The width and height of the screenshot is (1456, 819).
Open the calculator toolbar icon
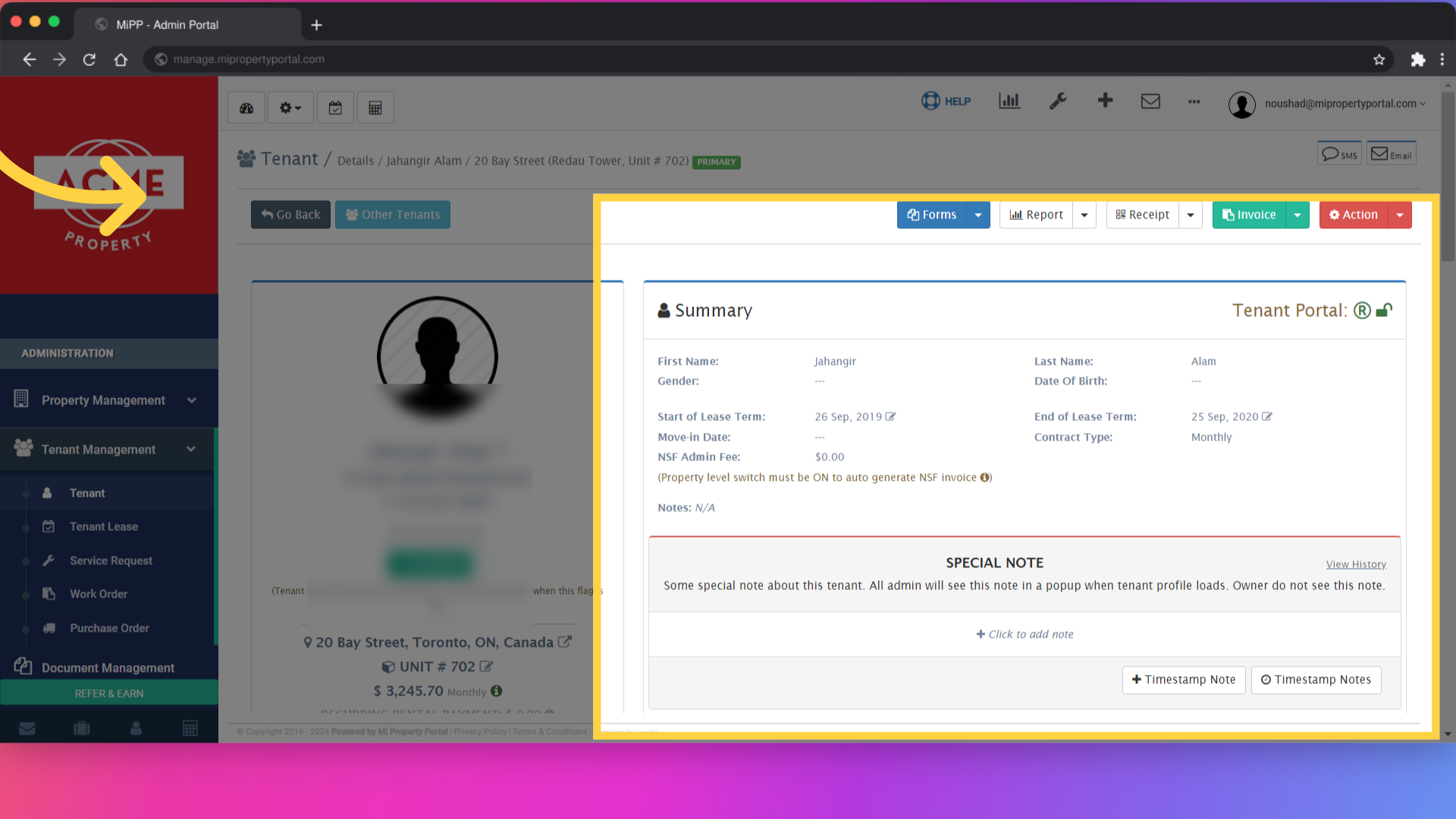coord(375,108)
